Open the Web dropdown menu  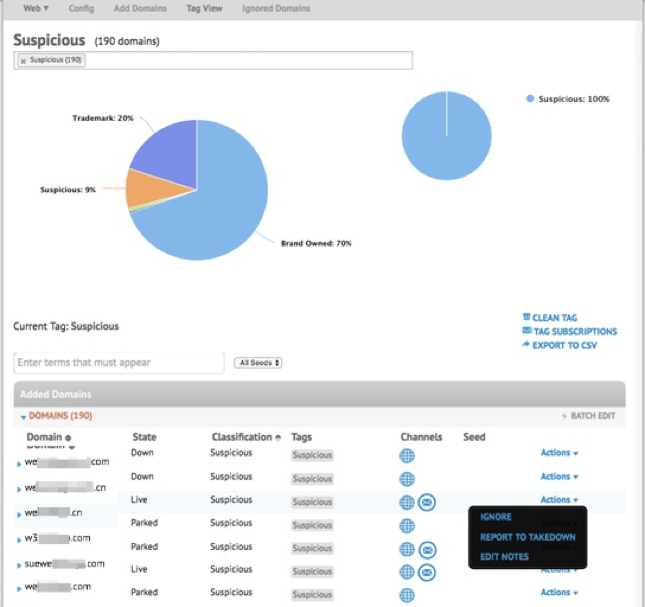(x=36, y=8)
